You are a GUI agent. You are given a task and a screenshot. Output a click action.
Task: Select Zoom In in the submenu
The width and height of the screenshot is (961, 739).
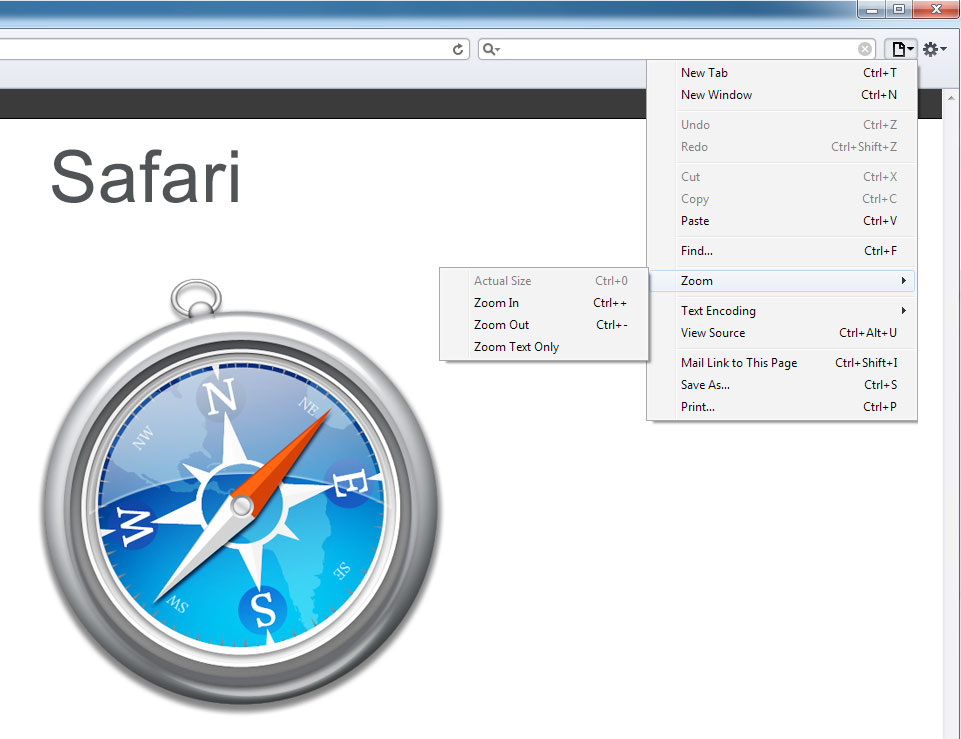click(x=544, y=303)
